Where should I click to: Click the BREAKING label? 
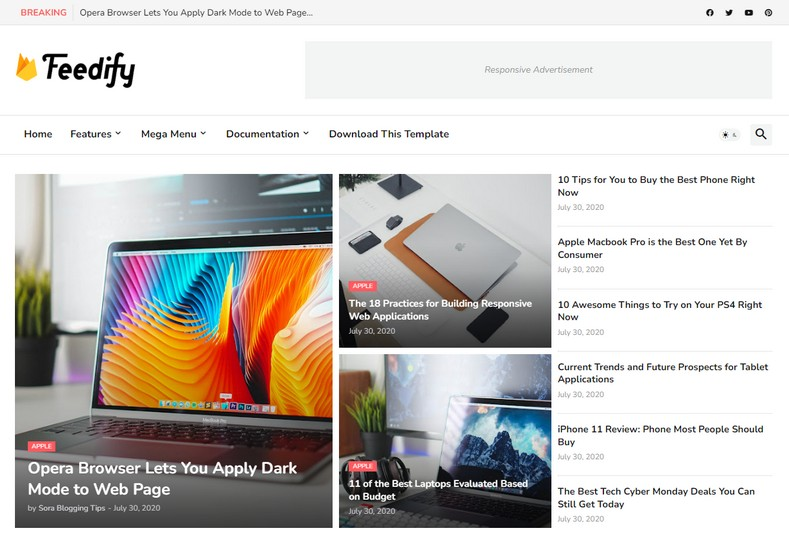[x=43, y=13]
